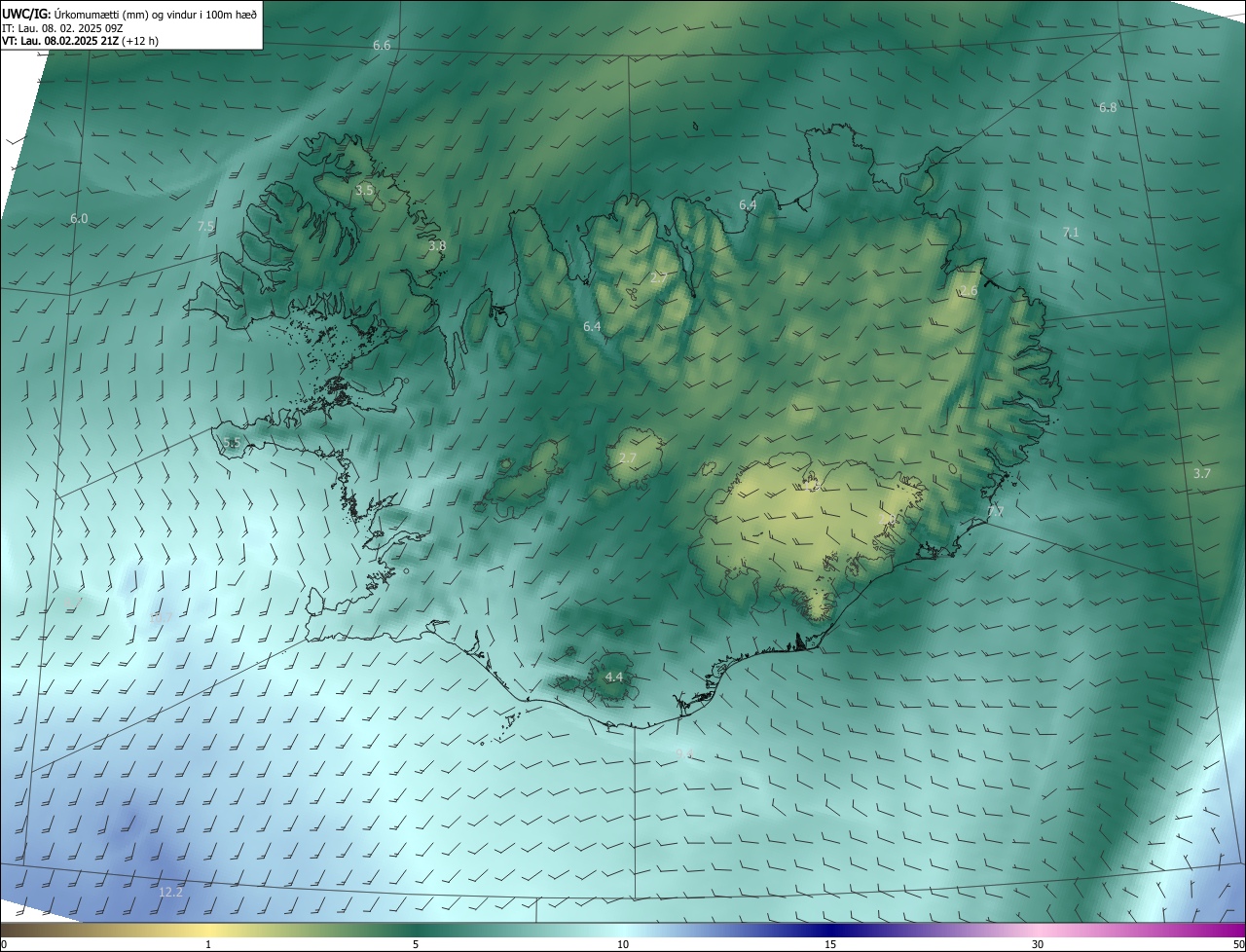This screenshot has height=952, width=1246.
Task: Click the 4.4 value label on the map
Action: coord(613,677)
